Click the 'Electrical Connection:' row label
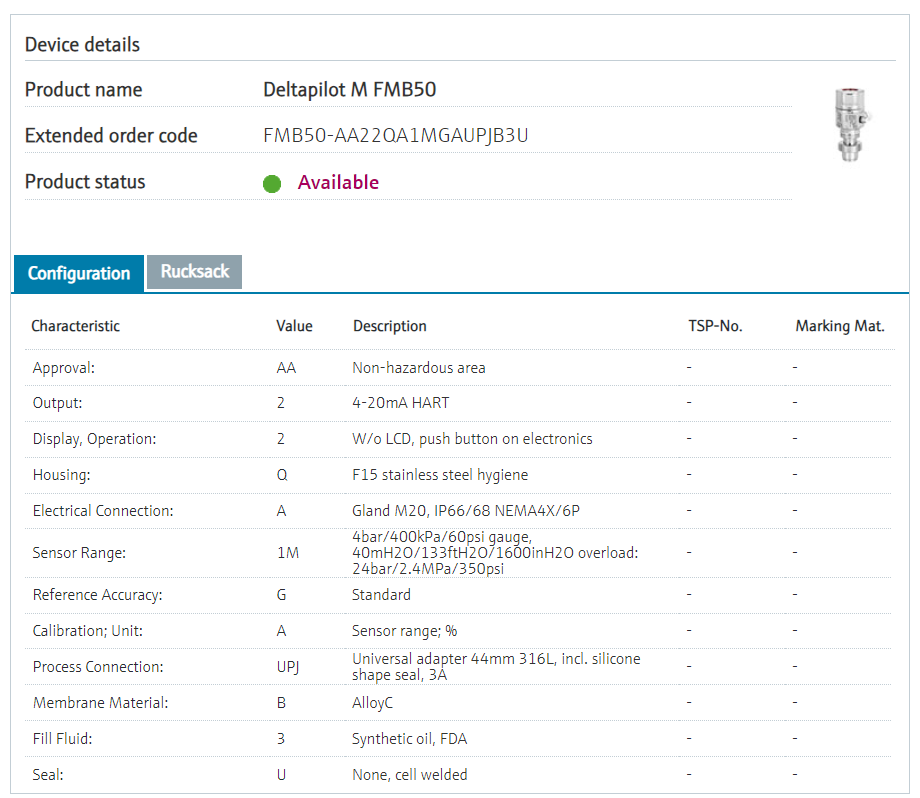Screen dimensions: 920x798 point(103,511)
